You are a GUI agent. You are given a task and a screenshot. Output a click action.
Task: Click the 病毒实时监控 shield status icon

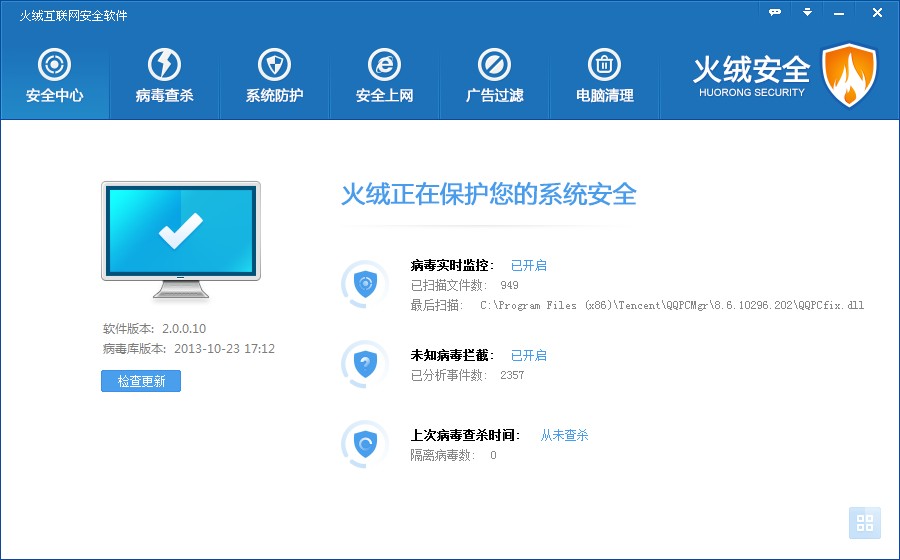coord(365,284)
